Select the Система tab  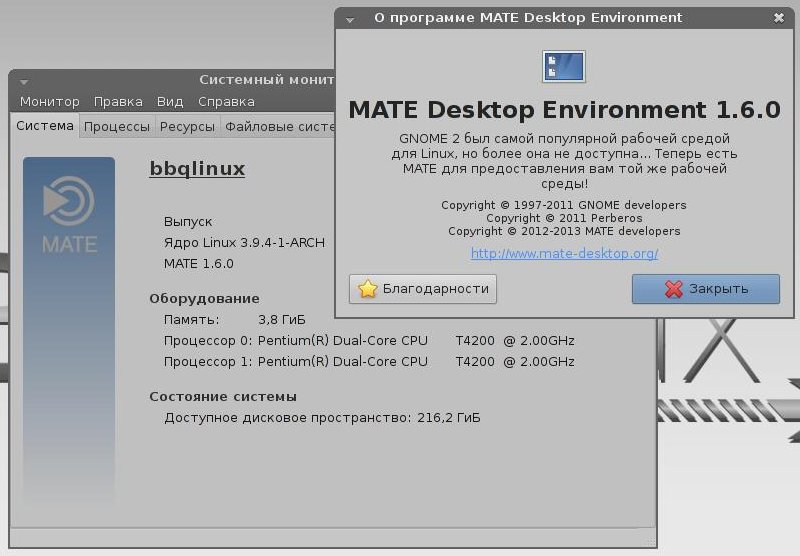pos(44,125)
